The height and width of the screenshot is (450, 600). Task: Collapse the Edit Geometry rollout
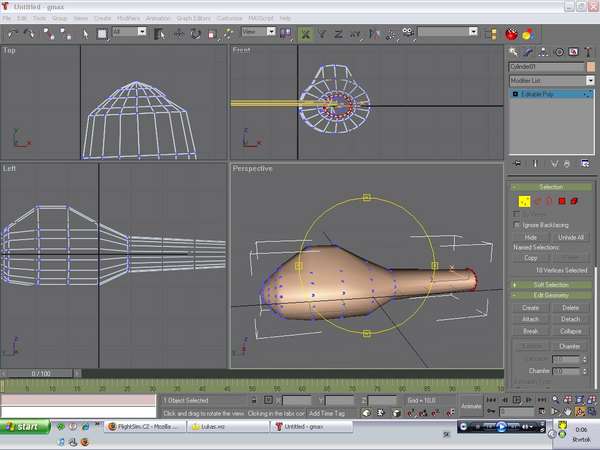551,295
